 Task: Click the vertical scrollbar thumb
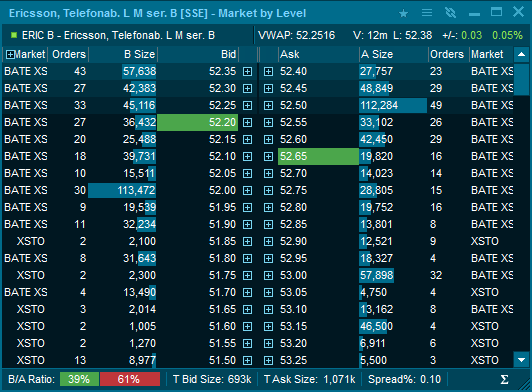click(x=521, y=79)
